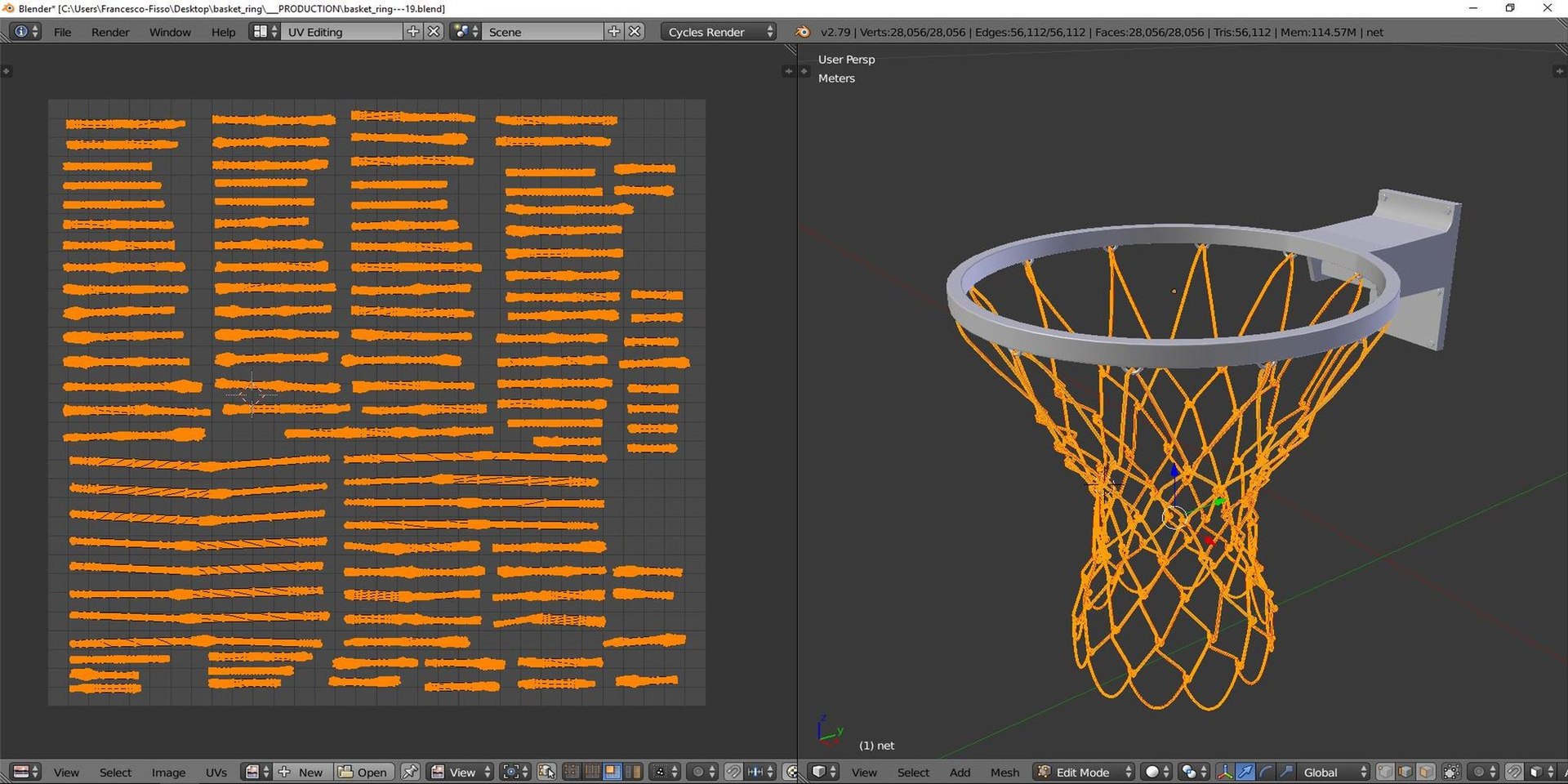Open the screen layout browse dropdown

[265, 32]
